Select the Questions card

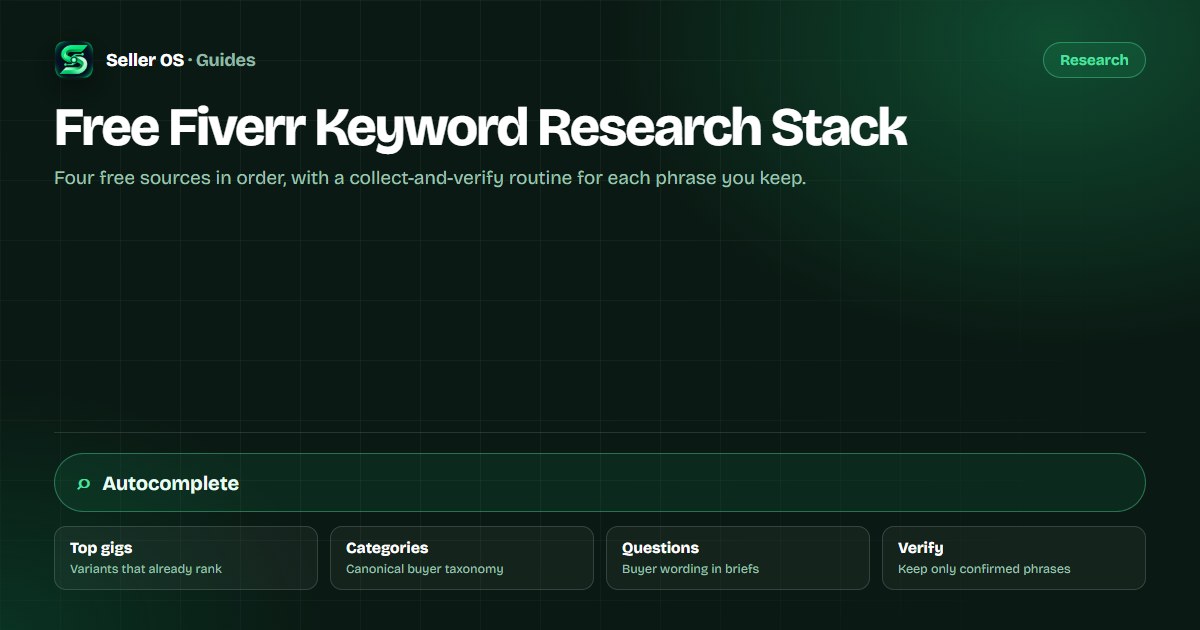point(738,558)
